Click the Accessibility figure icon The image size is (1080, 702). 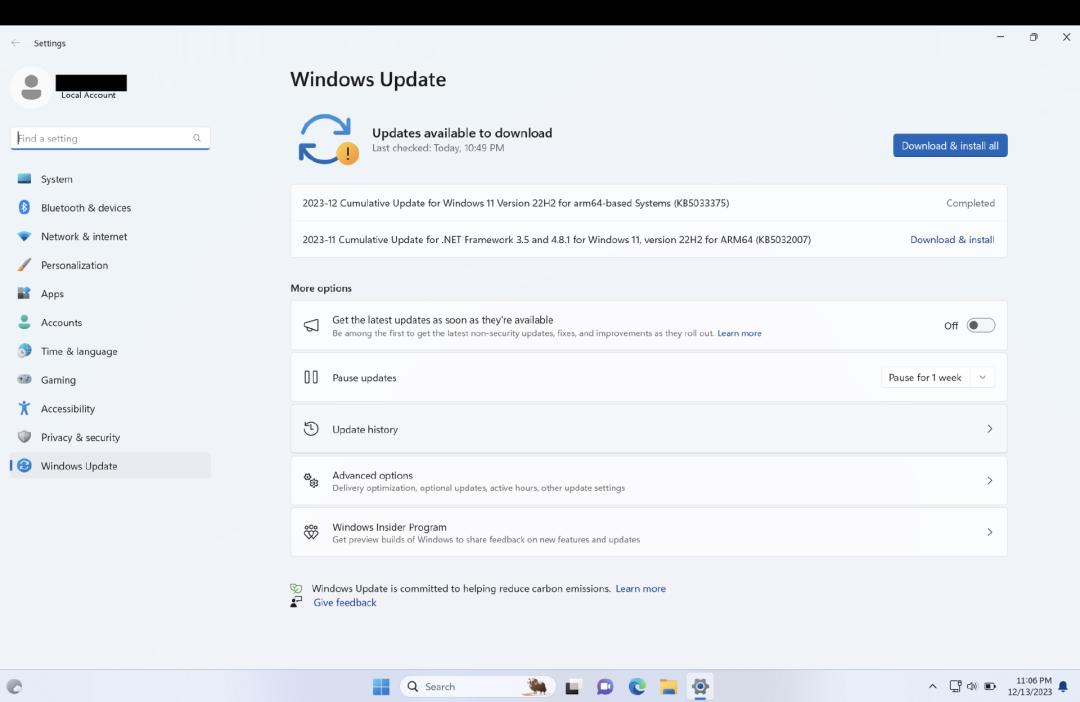tap(24, 408)
